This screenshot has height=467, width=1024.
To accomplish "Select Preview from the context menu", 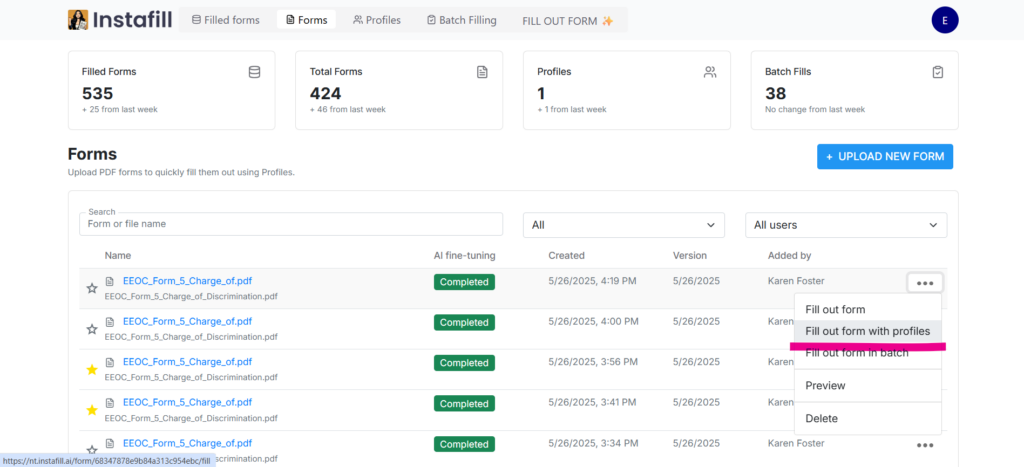I will pos(868,385).
